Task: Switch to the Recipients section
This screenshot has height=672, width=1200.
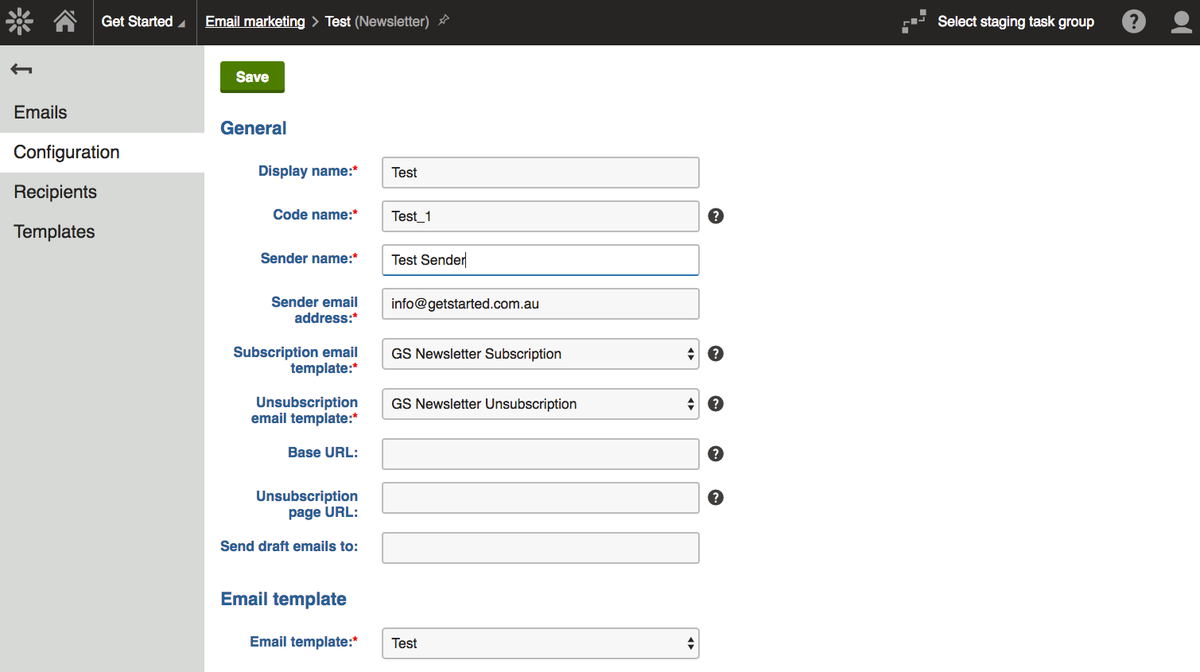Action: tap(55, 191)
